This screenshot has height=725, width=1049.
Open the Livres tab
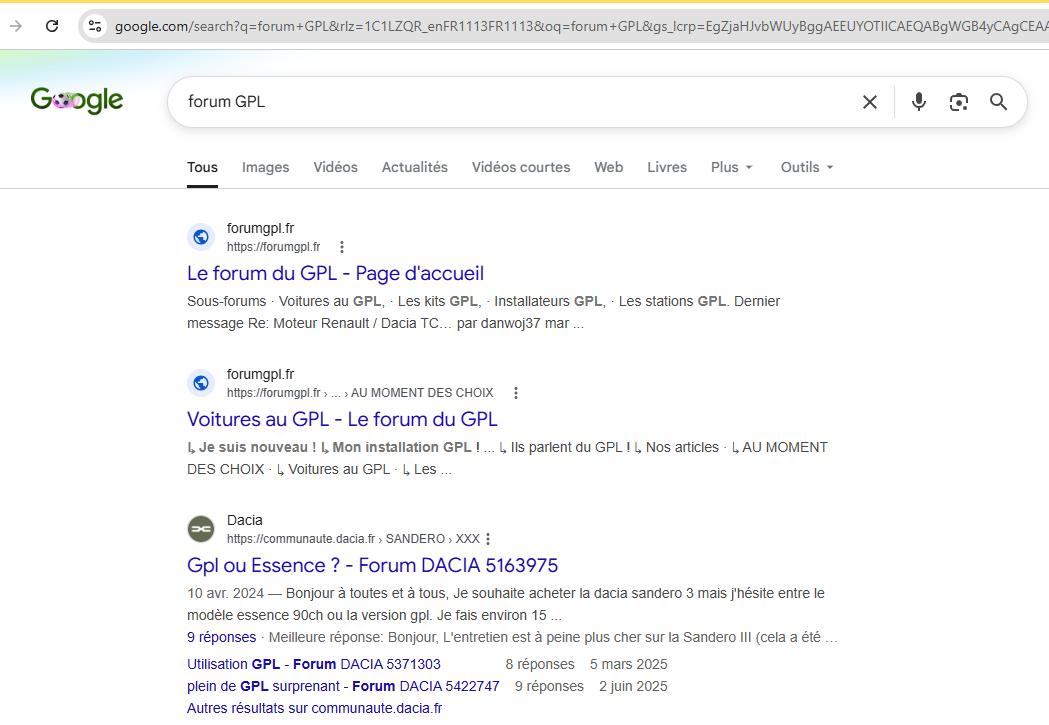click(667, 167)
